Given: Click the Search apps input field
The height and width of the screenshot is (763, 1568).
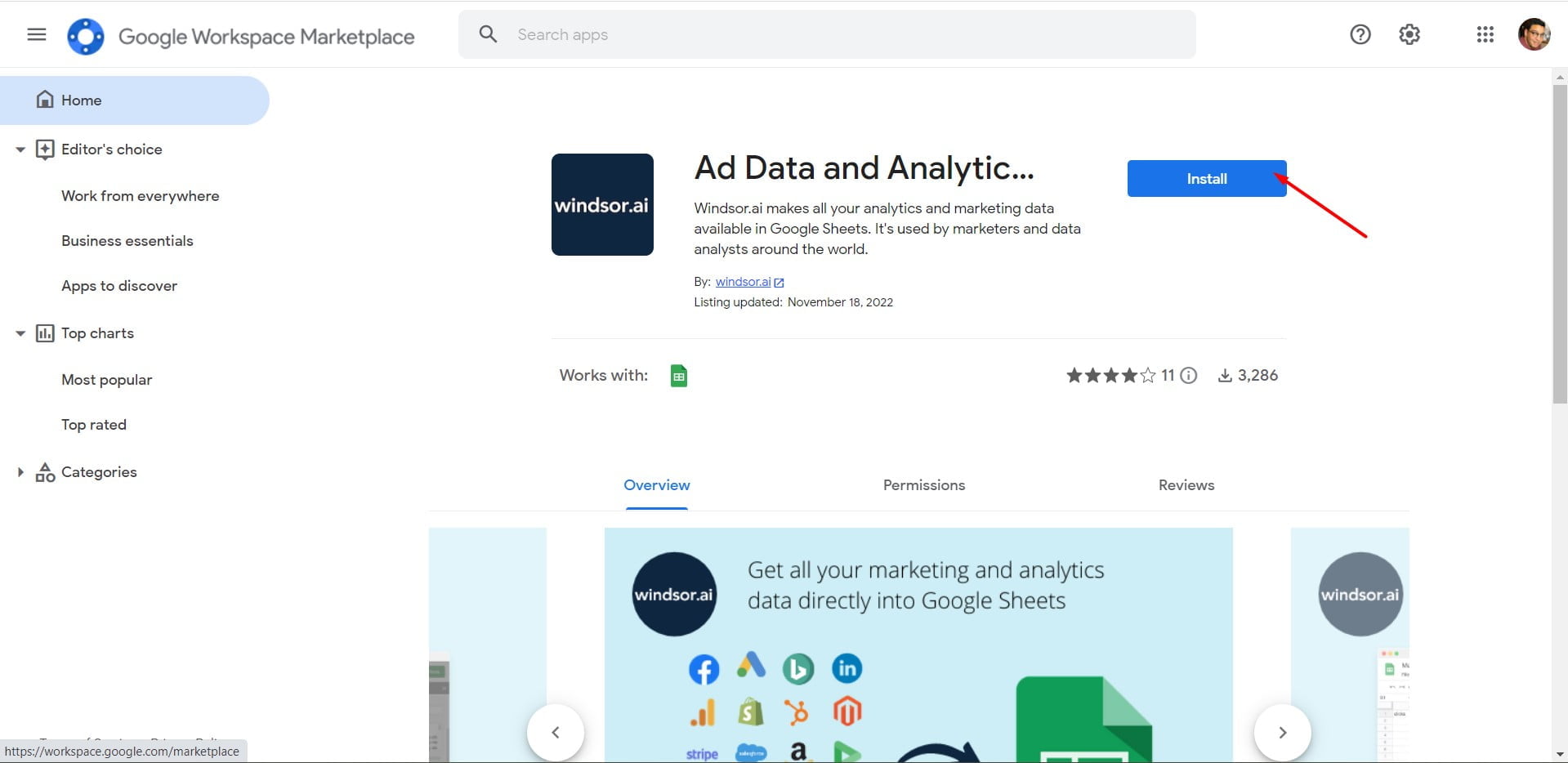Looking at the screenshot, I should (x=827, y=34).
